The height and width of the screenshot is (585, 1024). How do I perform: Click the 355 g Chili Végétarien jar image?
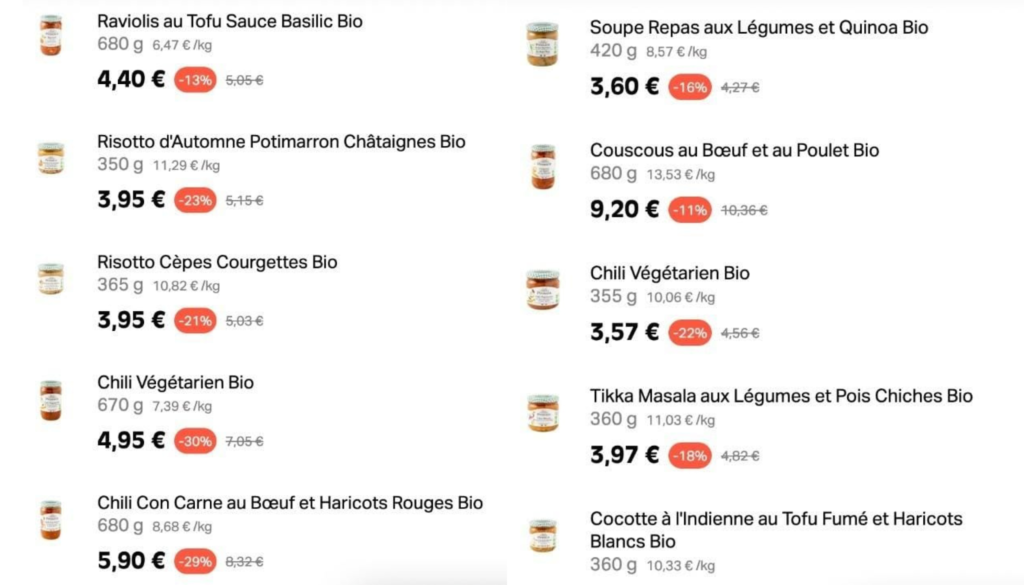(x=543, y=289)
